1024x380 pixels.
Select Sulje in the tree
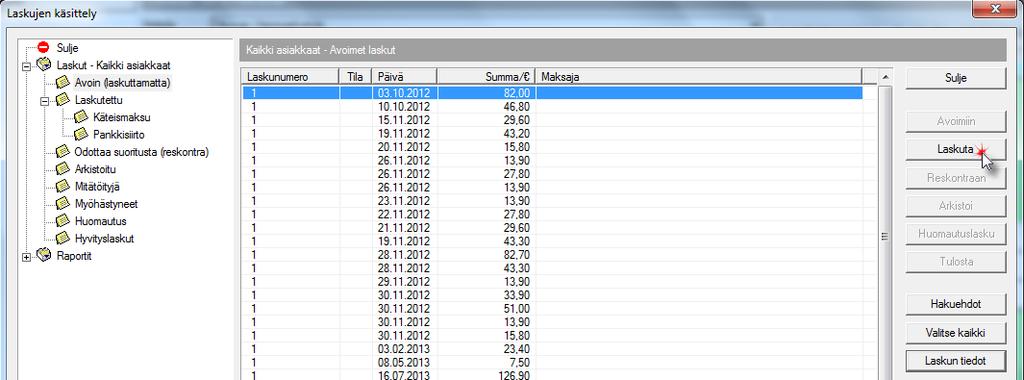pos(67,48)
